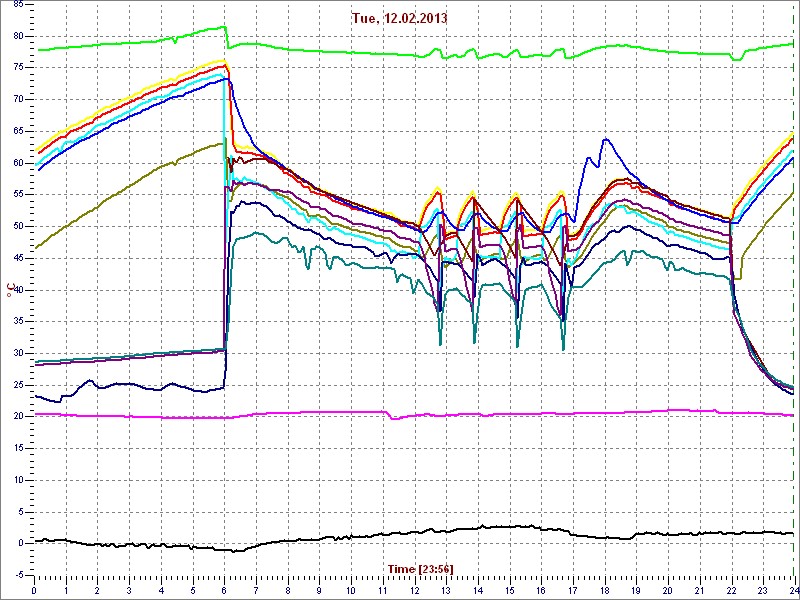Click y-axis value 65
This screenshot has height=600, width=800.
(18, 132)
